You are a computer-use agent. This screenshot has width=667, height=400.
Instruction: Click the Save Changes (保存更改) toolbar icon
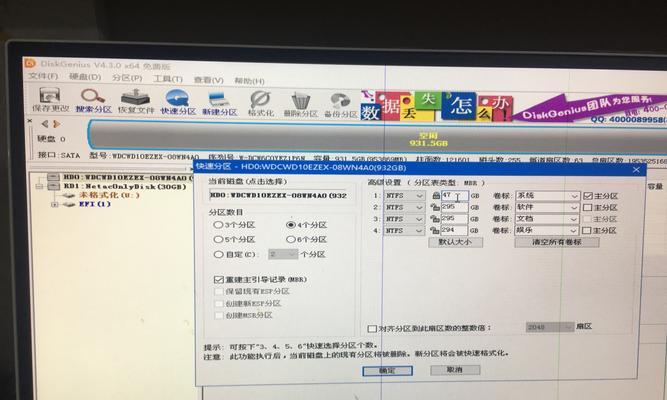50,100
